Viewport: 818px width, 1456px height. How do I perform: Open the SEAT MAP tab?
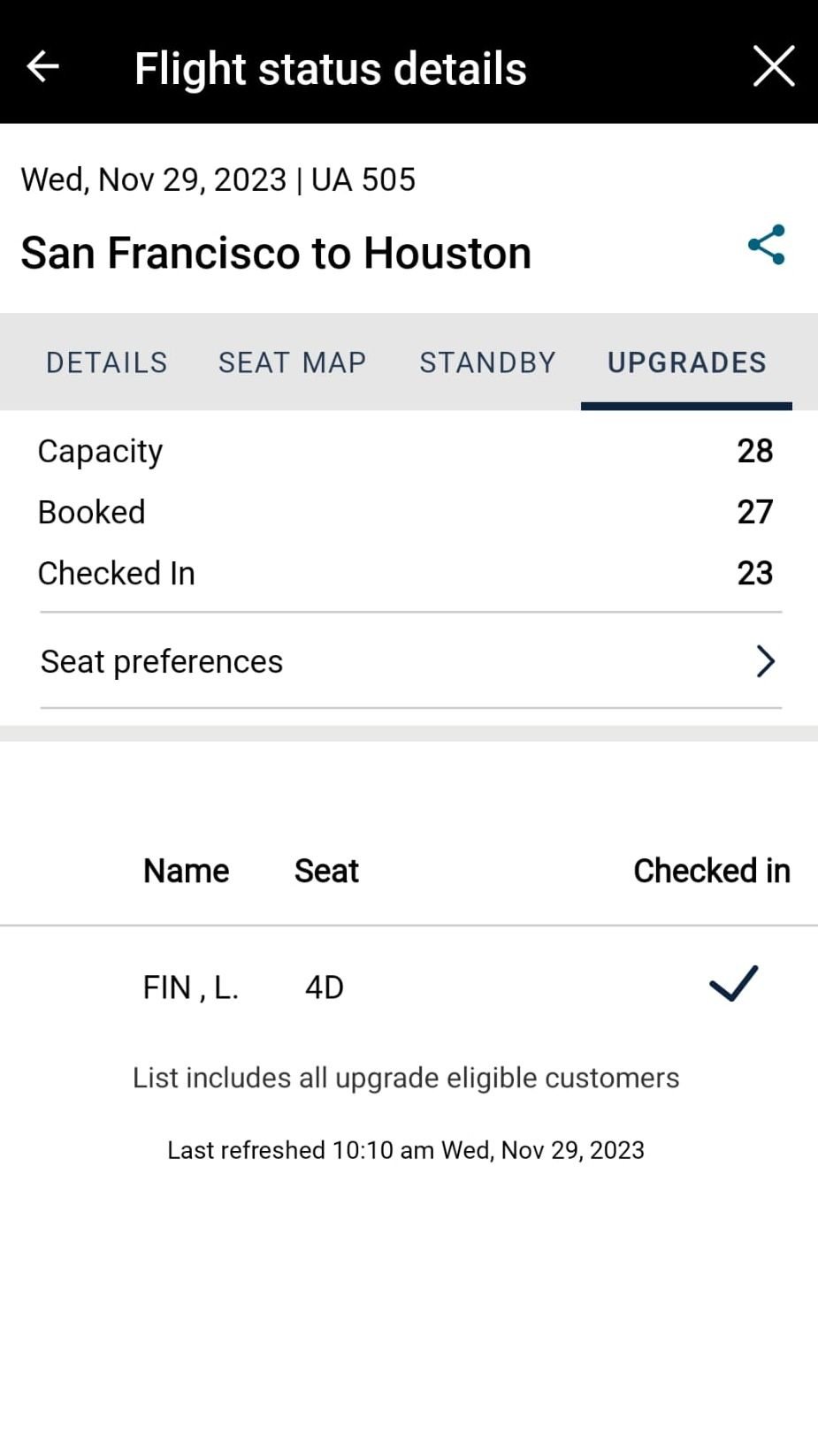tap(292, 362)
